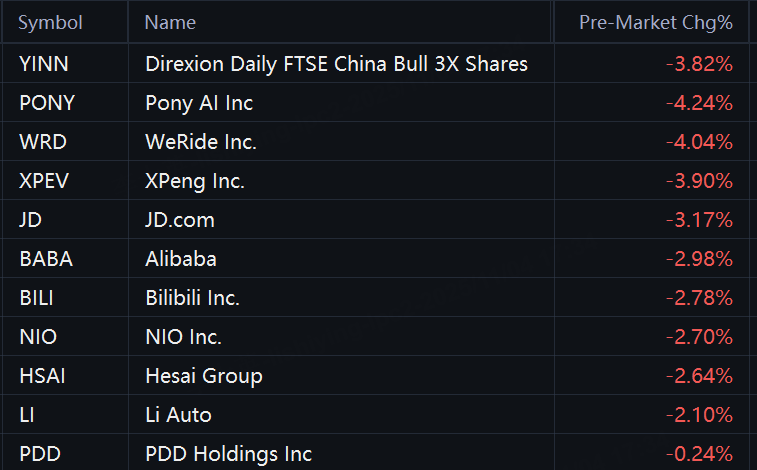Open the PONY ticker symbol
Image resolution: width=757 pixels, height=470 pixels.
[47, 103]
